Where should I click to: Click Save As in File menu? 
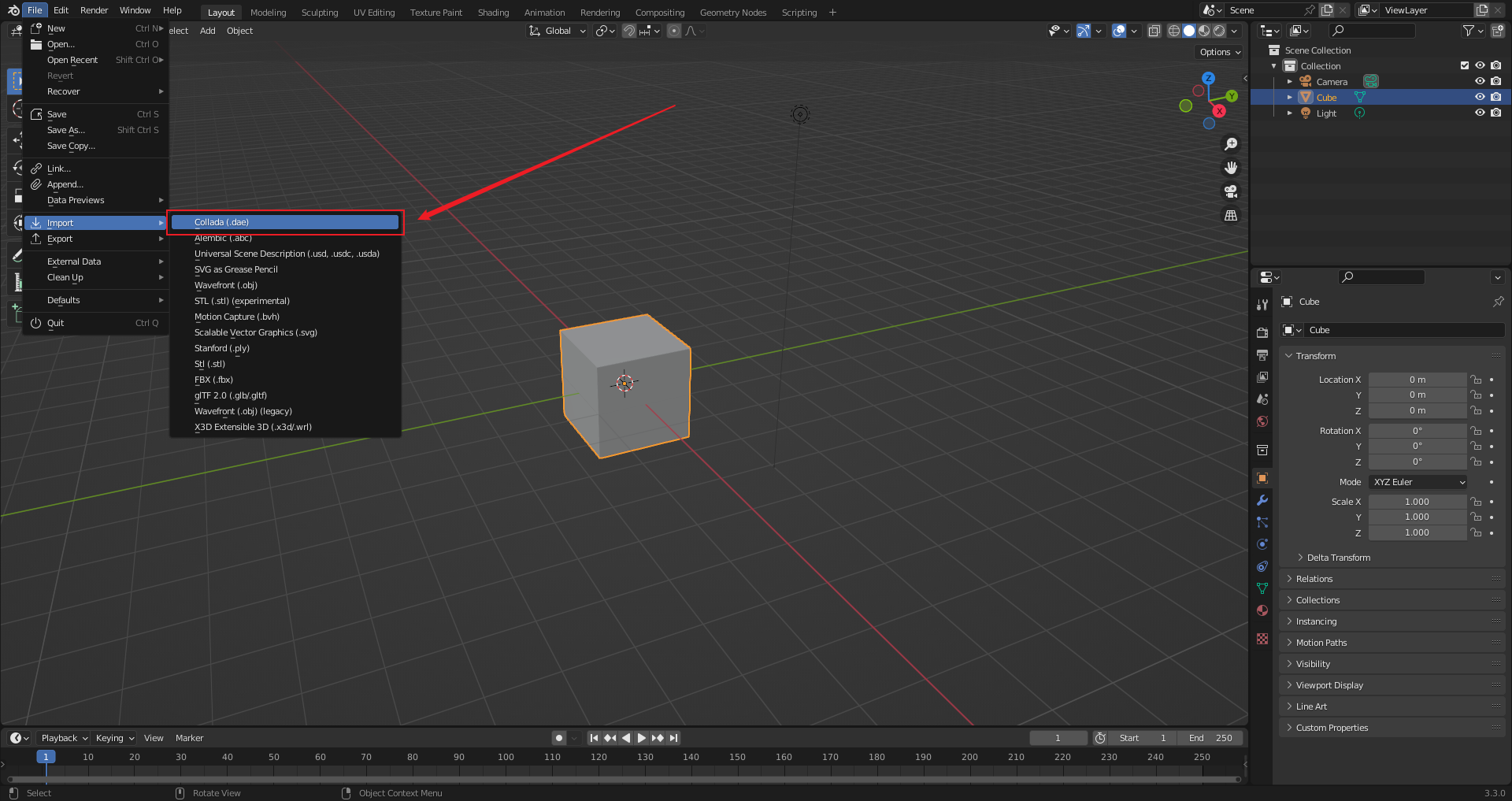(x=96, y=130)
